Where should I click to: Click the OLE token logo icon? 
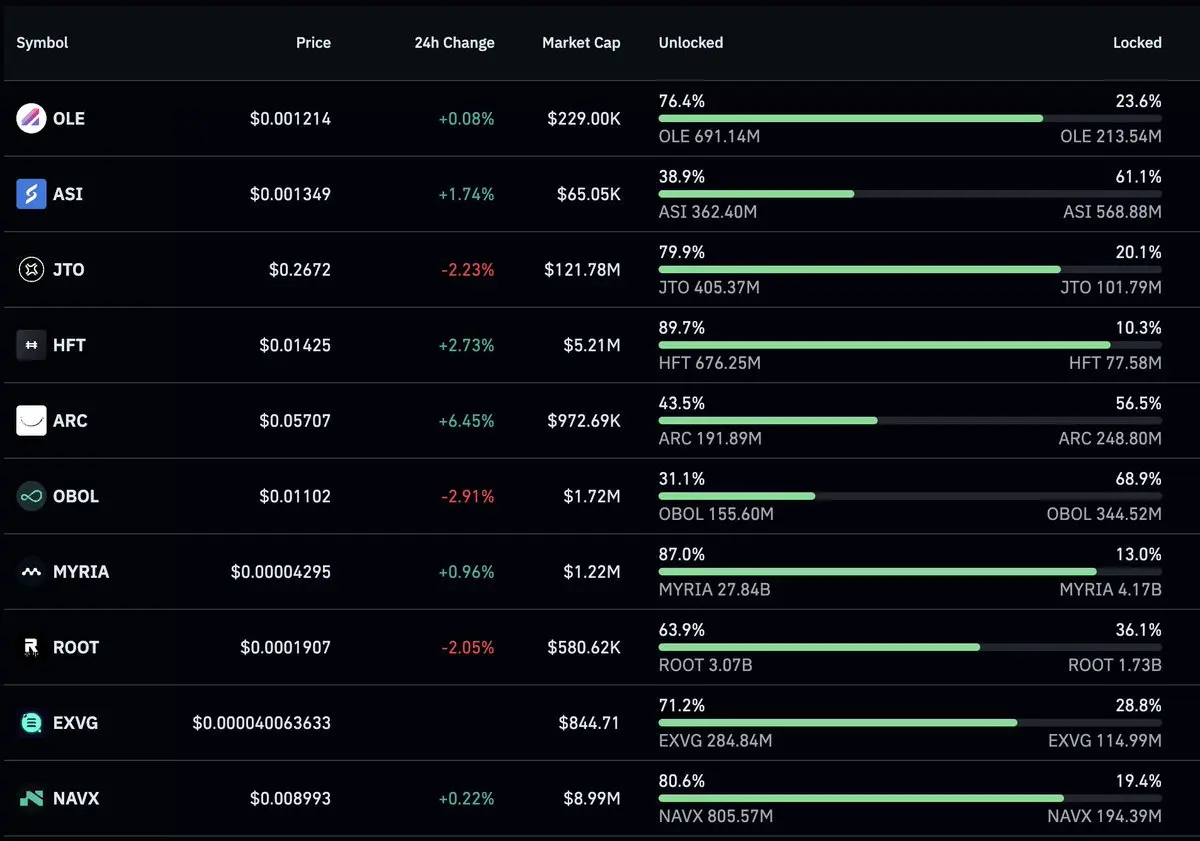pos(31,118)
